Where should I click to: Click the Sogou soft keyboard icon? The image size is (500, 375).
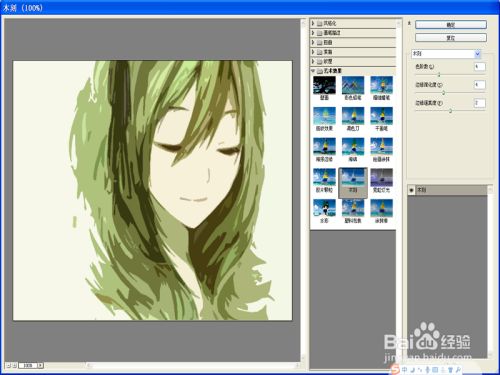click(x=435, y=370)
